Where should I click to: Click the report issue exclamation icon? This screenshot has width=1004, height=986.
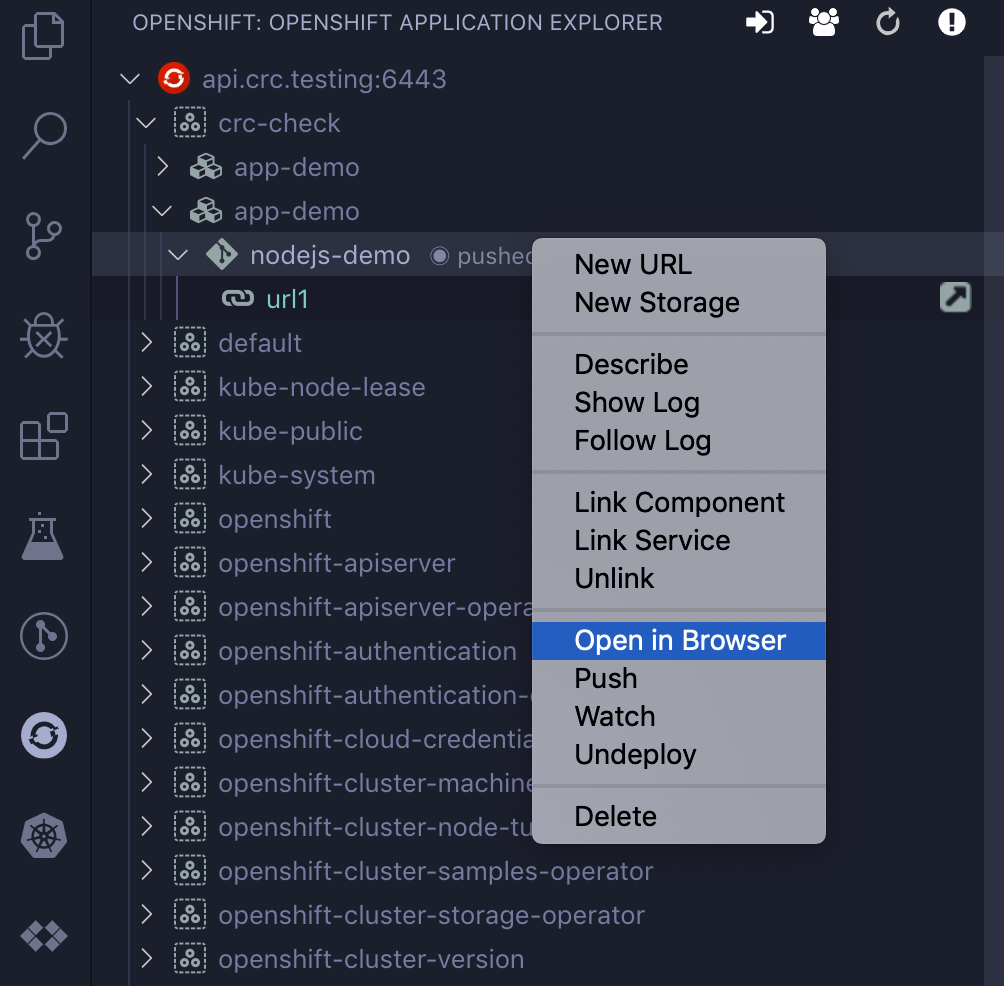click(951, 23)
